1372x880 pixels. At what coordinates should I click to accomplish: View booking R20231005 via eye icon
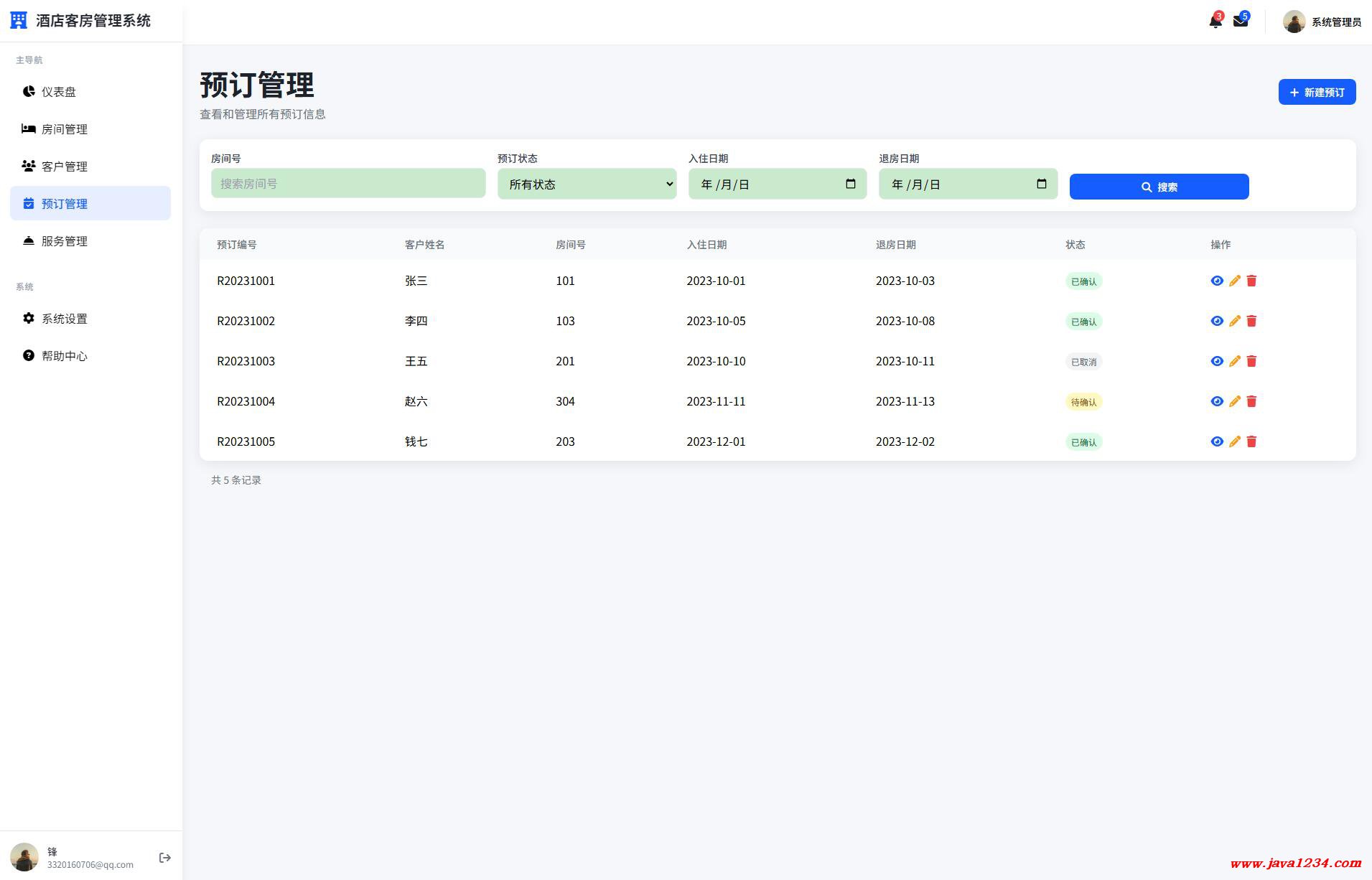(1217, 441)
